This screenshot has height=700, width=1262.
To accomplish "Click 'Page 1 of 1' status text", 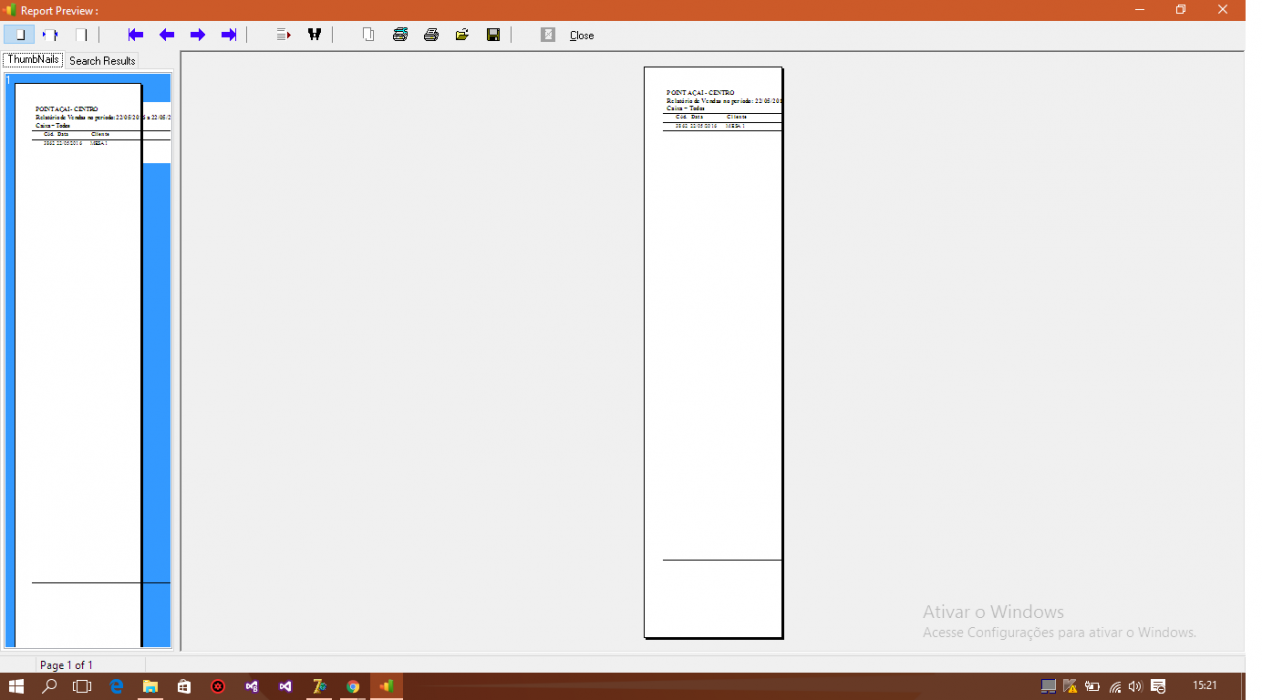I will click(x=66, y=665).
